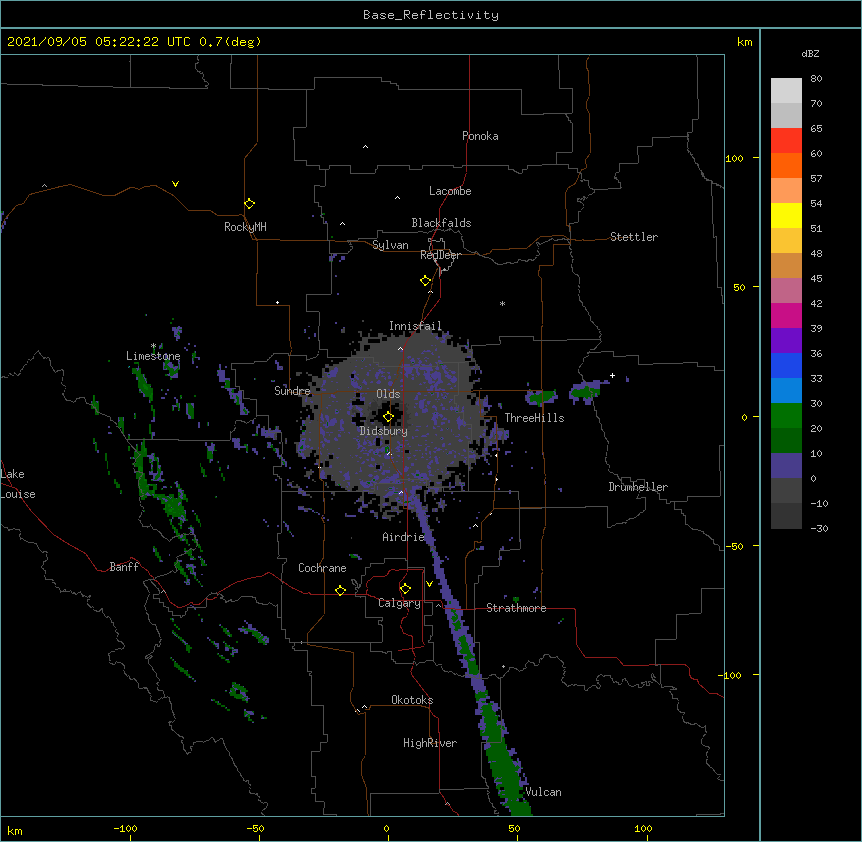Image resolution: width=862 pixels, height=842 pixels.
Task: Click the HighRiver label
Action: 430,743
